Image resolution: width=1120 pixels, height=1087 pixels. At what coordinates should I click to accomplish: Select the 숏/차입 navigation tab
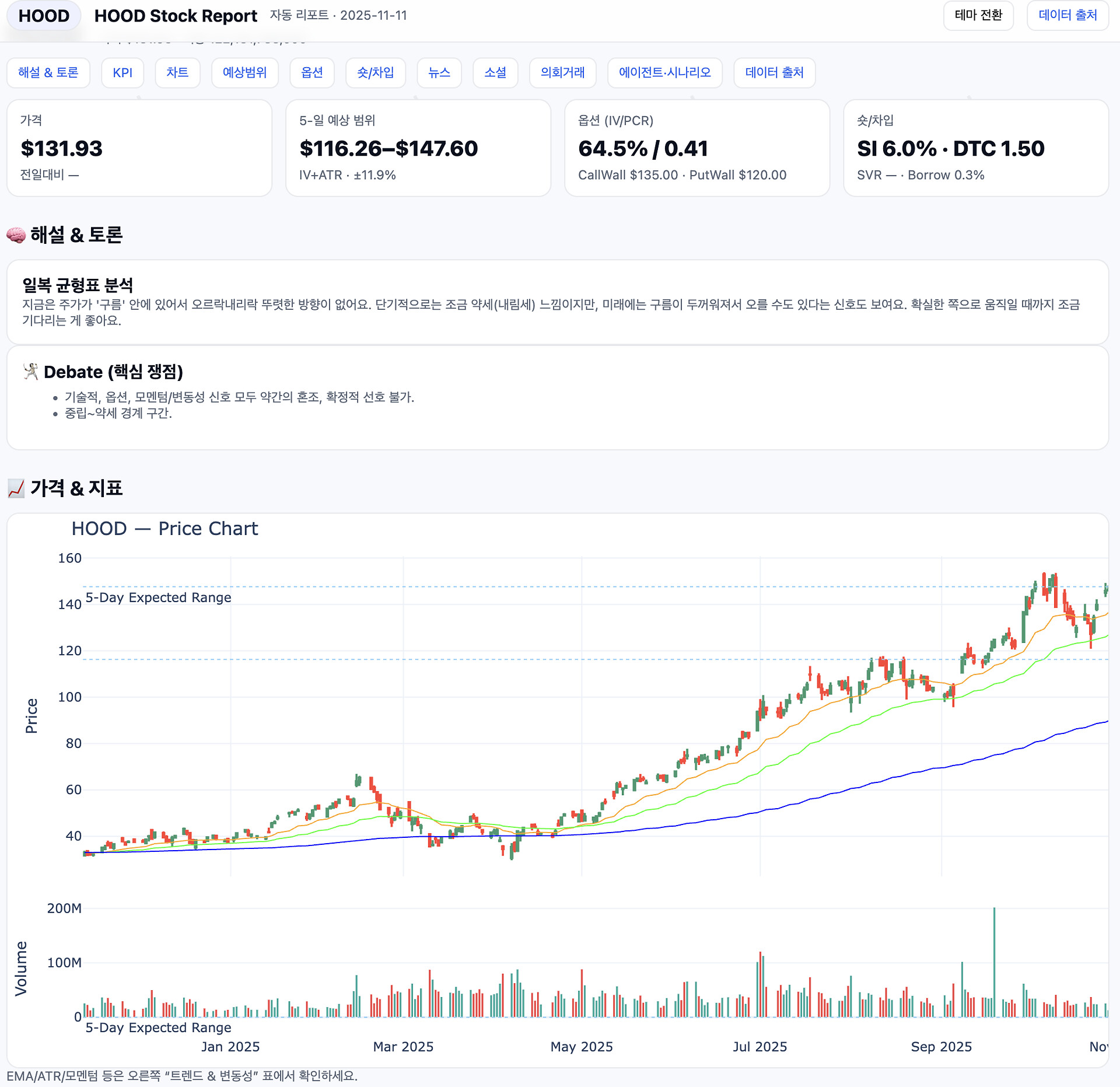[375, 72]
